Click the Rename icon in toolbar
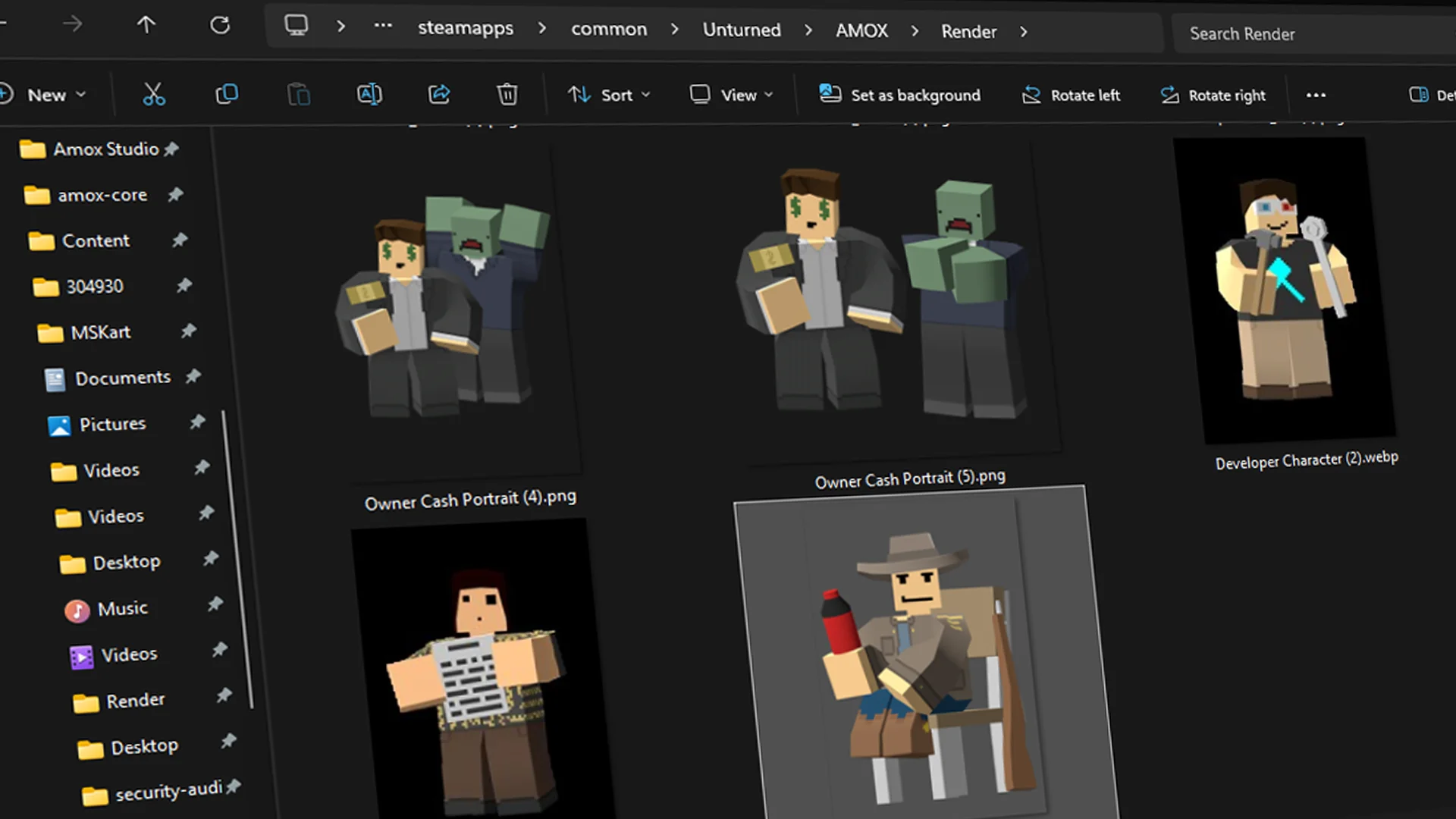This screenshot has height=819, width=1456. pos(369,94)
